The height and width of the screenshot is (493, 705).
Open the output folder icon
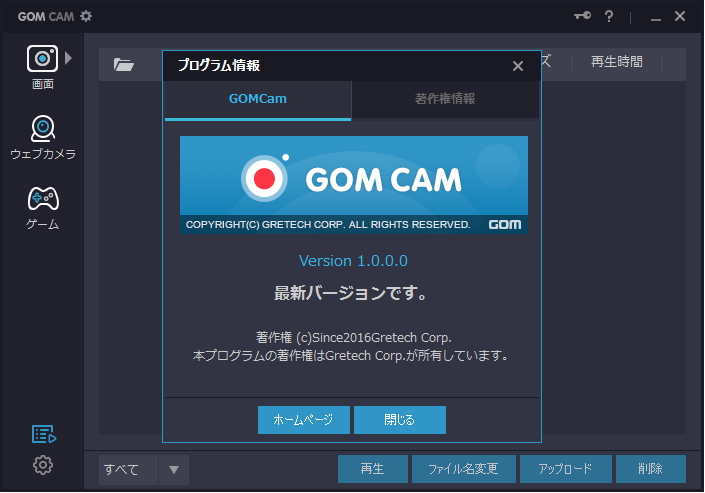[x=124, y=65]
